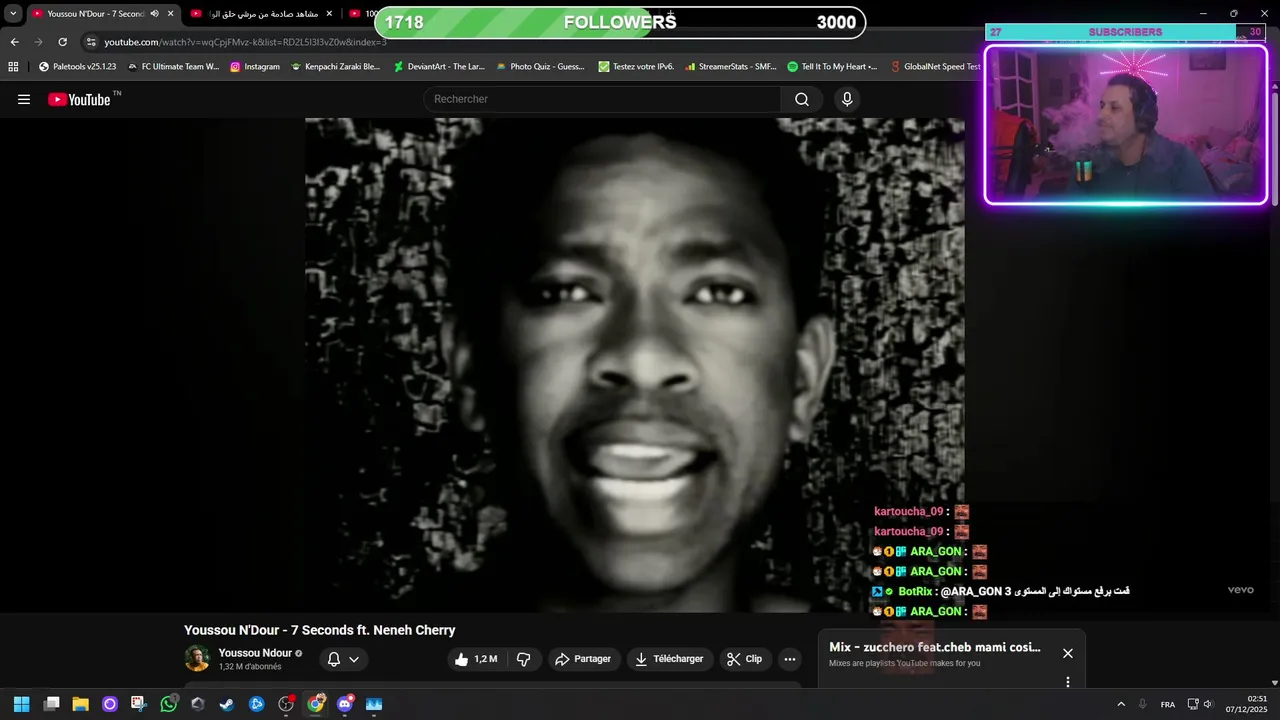
Task: Expand the notification bell dropdown
Action: click(x=343, y=659)
